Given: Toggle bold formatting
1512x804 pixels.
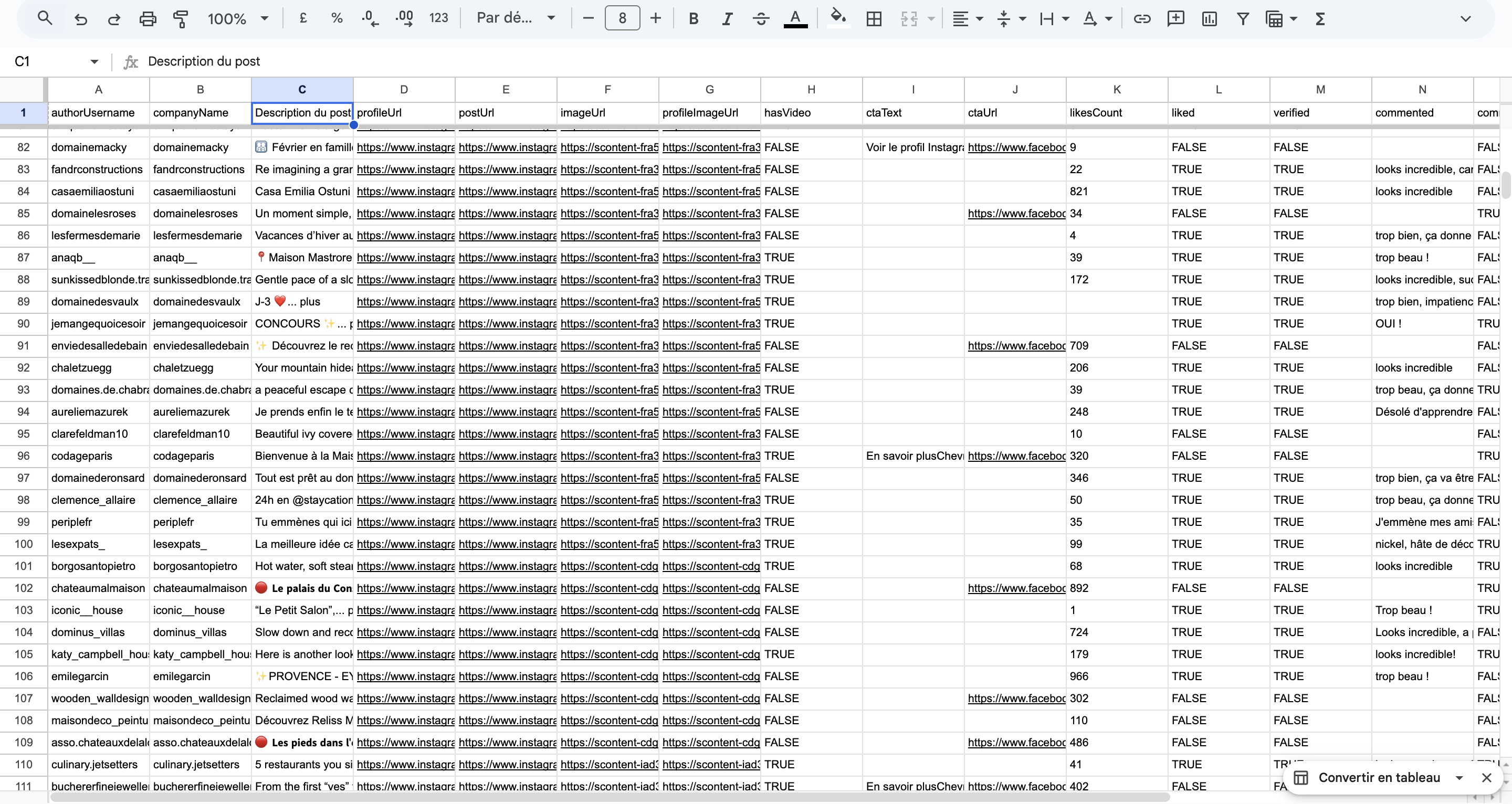Looking at the screenshot, I should [x=693, y=19].
